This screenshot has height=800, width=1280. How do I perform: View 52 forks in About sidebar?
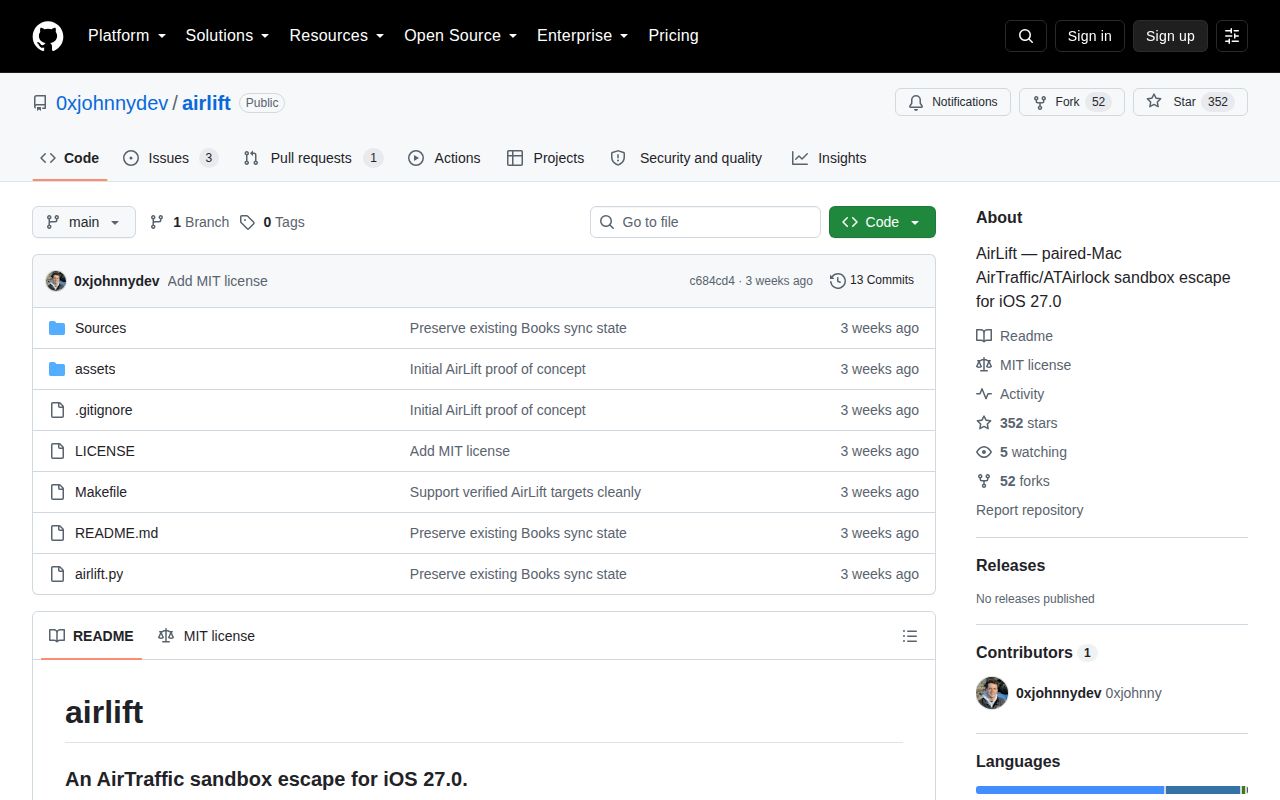1013,481
